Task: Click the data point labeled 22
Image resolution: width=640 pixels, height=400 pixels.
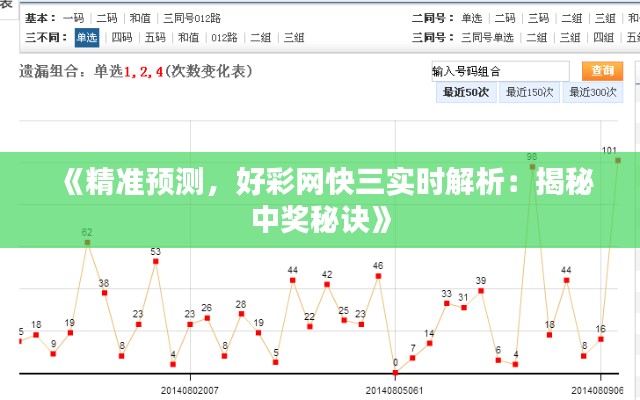Action: click(310, 326)
